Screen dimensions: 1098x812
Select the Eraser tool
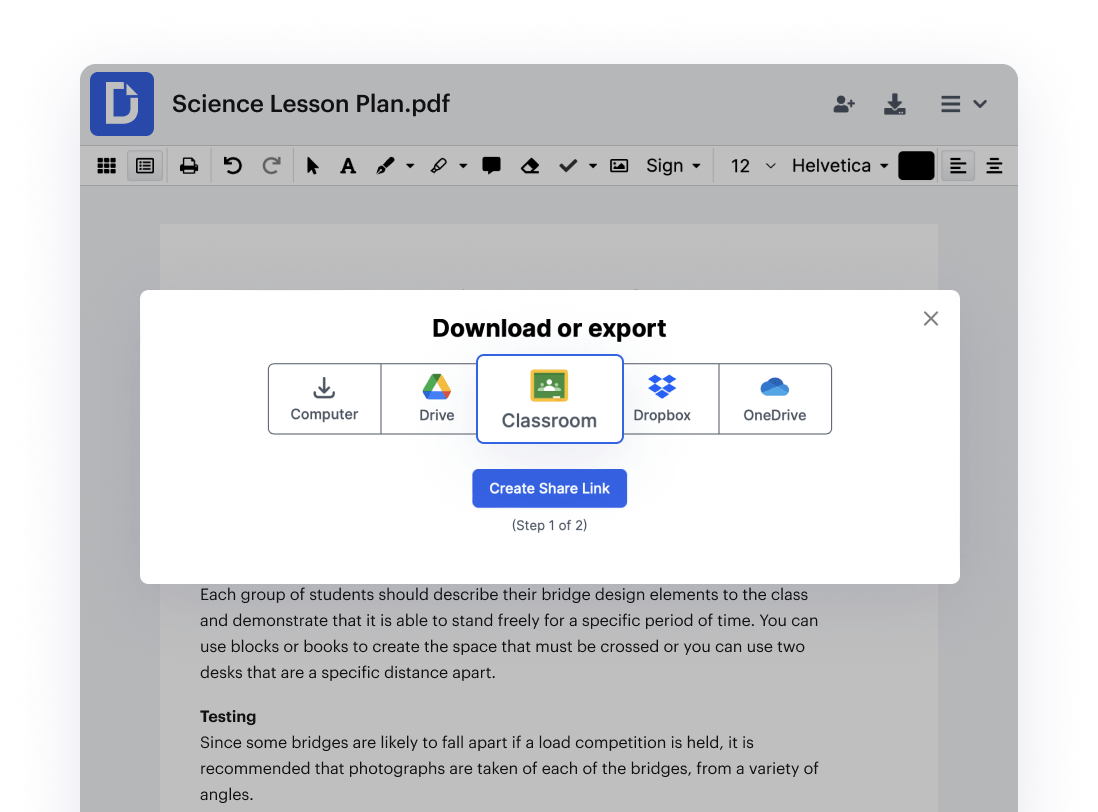point(530,165)
